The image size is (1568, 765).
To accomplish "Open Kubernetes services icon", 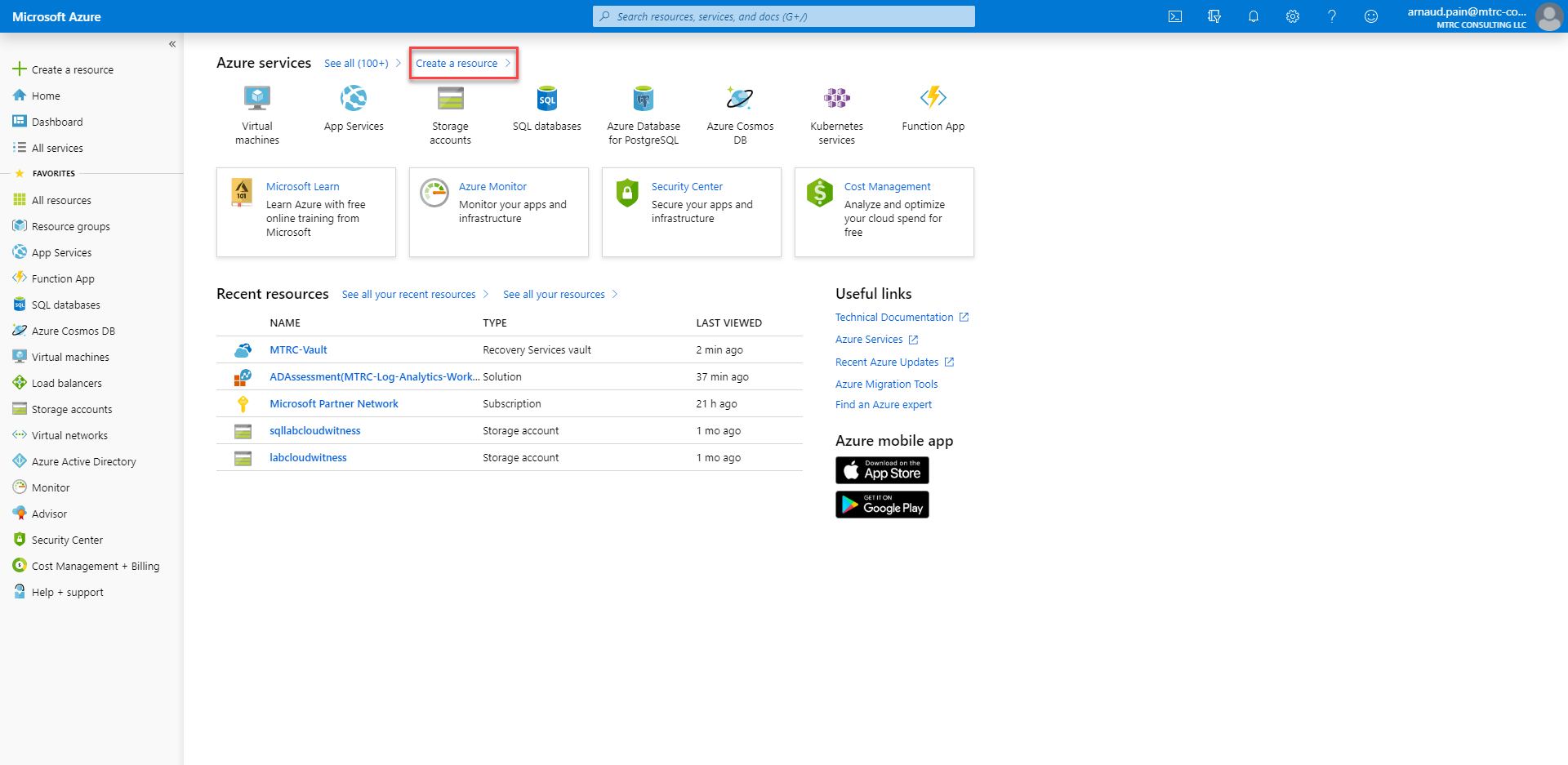I will (836, 99).
